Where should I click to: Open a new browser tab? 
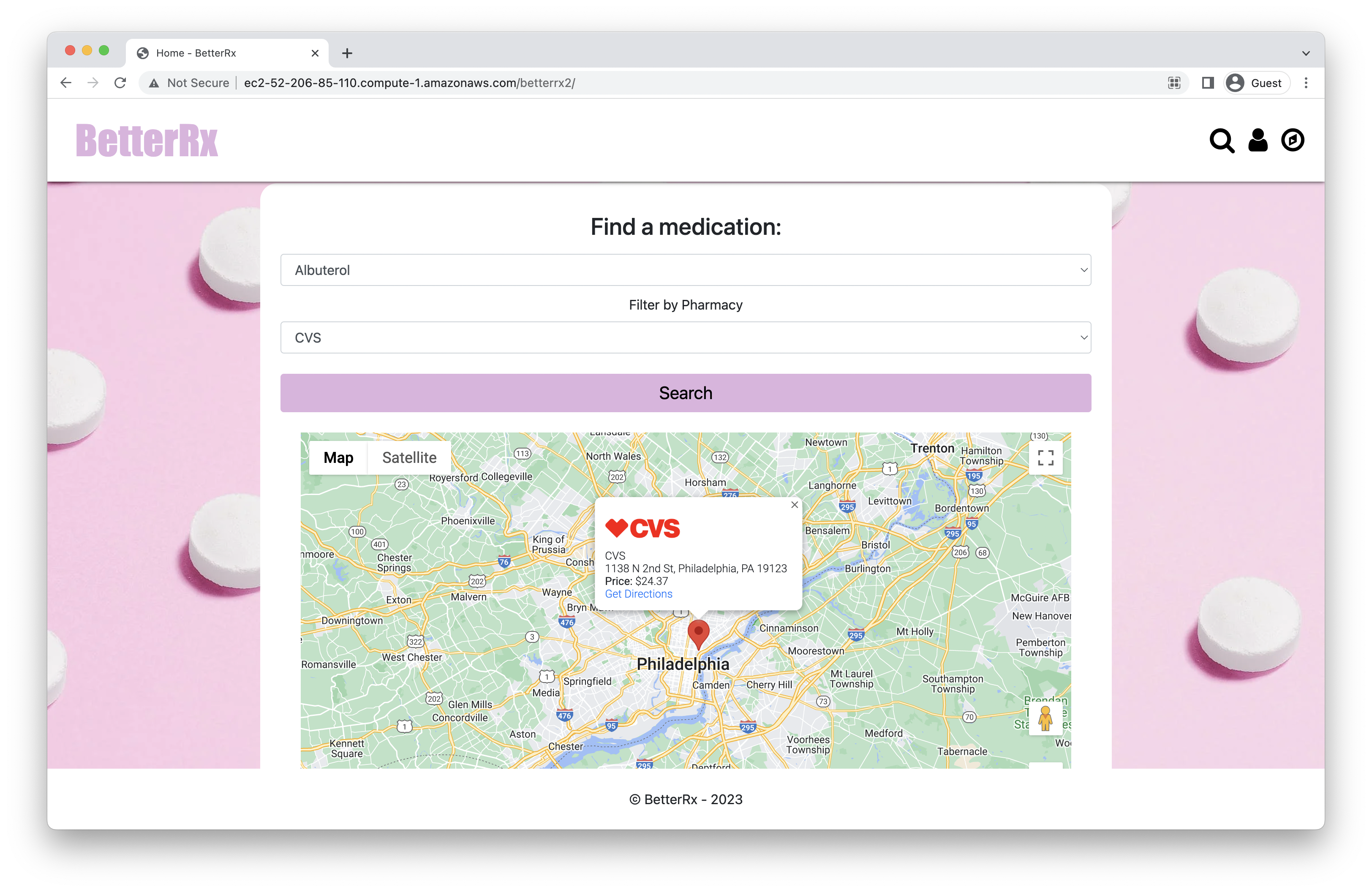tap(347, 53)
